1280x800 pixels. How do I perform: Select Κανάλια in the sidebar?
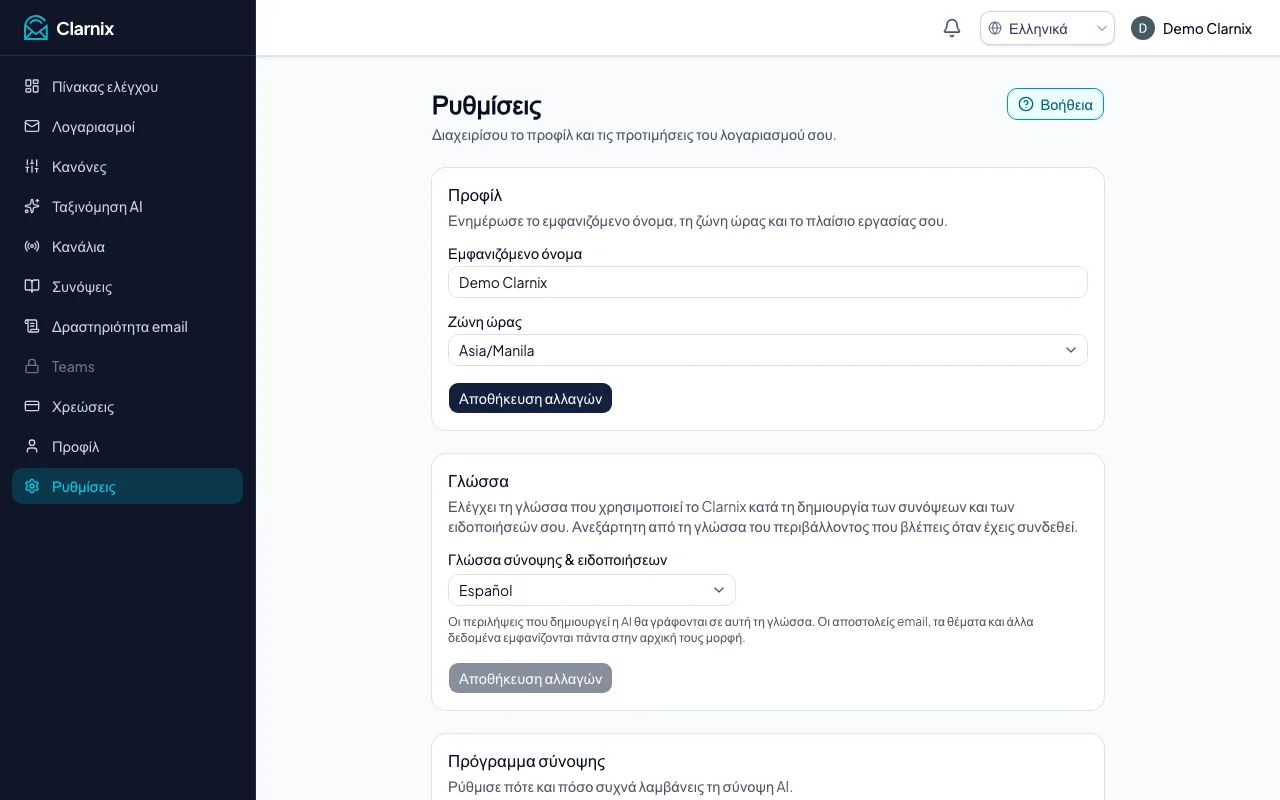coord(127,246)
